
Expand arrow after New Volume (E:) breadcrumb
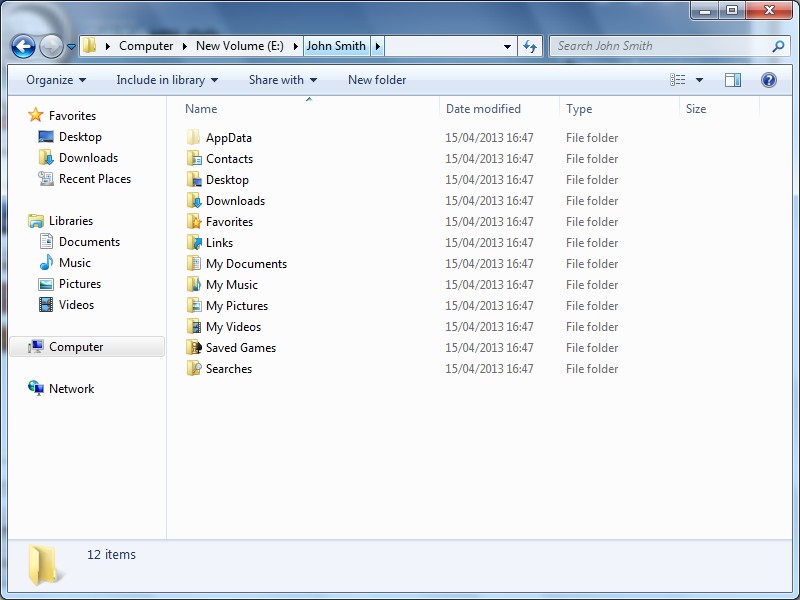coord(295,46)
